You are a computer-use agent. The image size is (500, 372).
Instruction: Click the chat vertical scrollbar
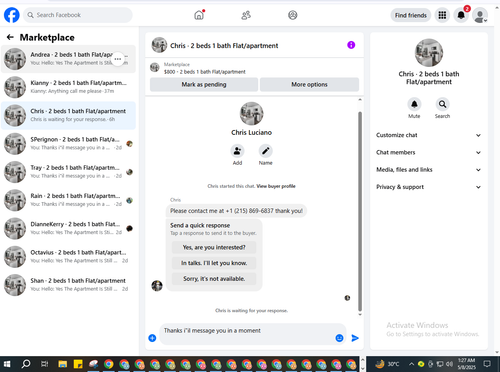pyautogui.click(x=360, y=211)
